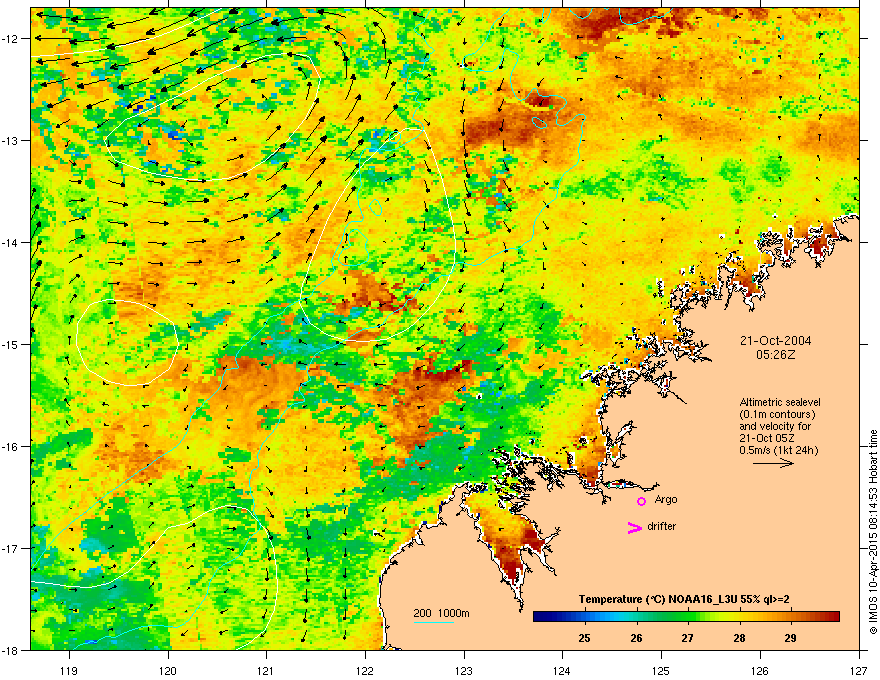Click the date text 21-Oct-2004
This screenshot has height=680, width=880.
775,341
